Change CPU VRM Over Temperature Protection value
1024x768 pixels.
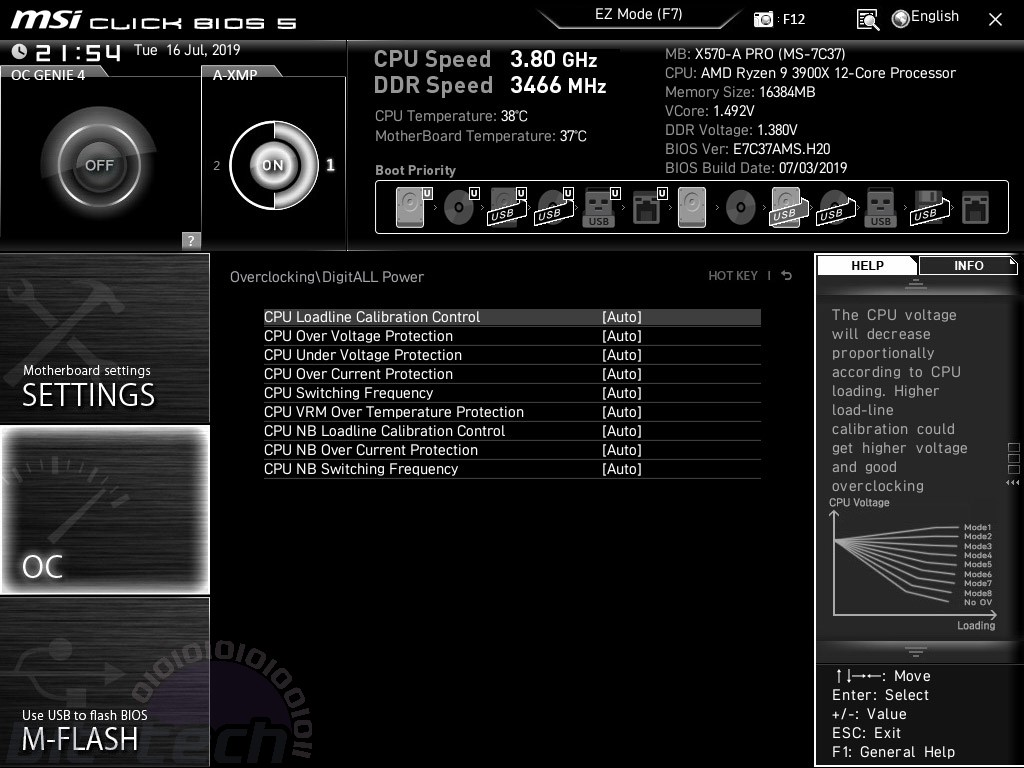click(622, 412)
